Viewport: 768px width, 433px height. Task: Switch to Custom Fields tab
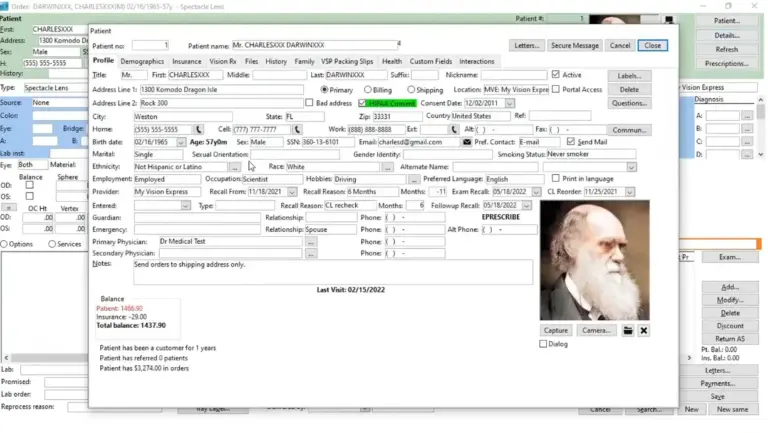[x=431, y=61]
